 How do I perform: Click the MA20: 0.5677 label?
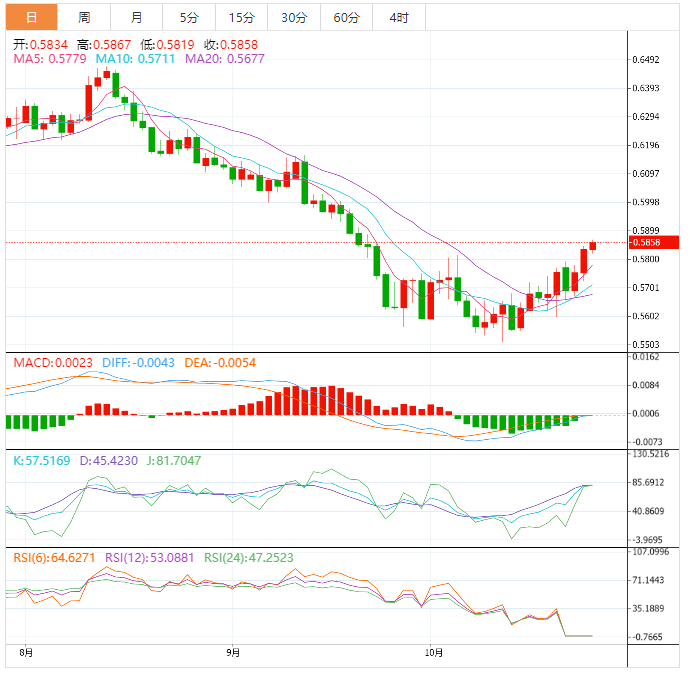tap(224, 59)
